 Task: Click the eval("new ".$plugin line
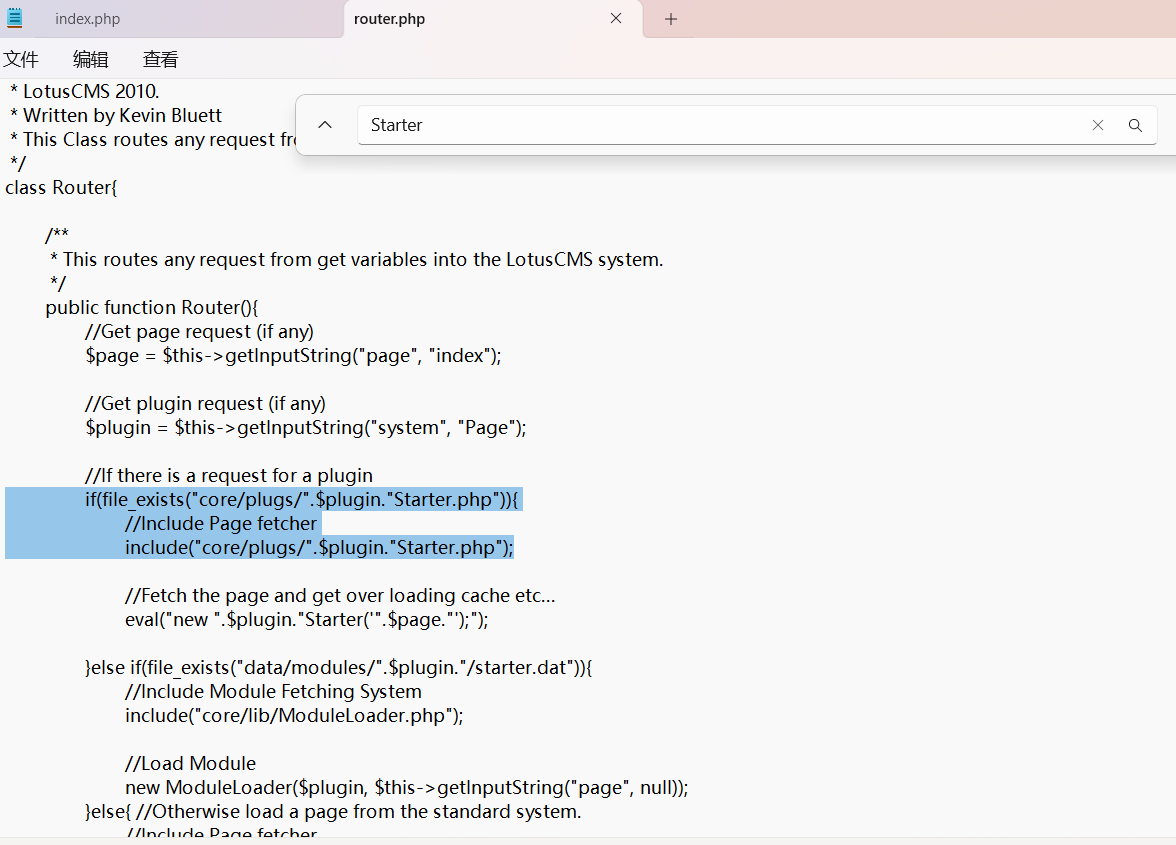click(306, 619)
